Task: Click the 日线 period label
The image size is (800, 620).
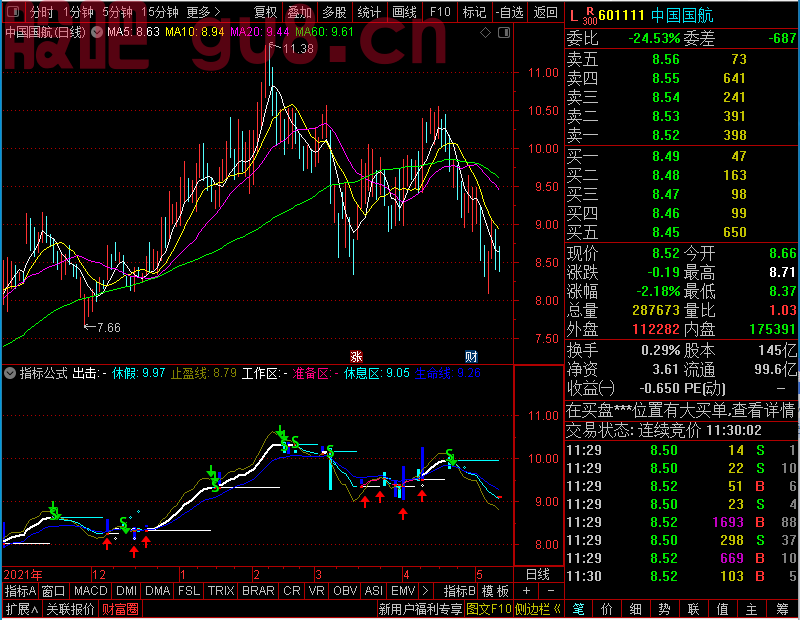Action: [537, 575]
